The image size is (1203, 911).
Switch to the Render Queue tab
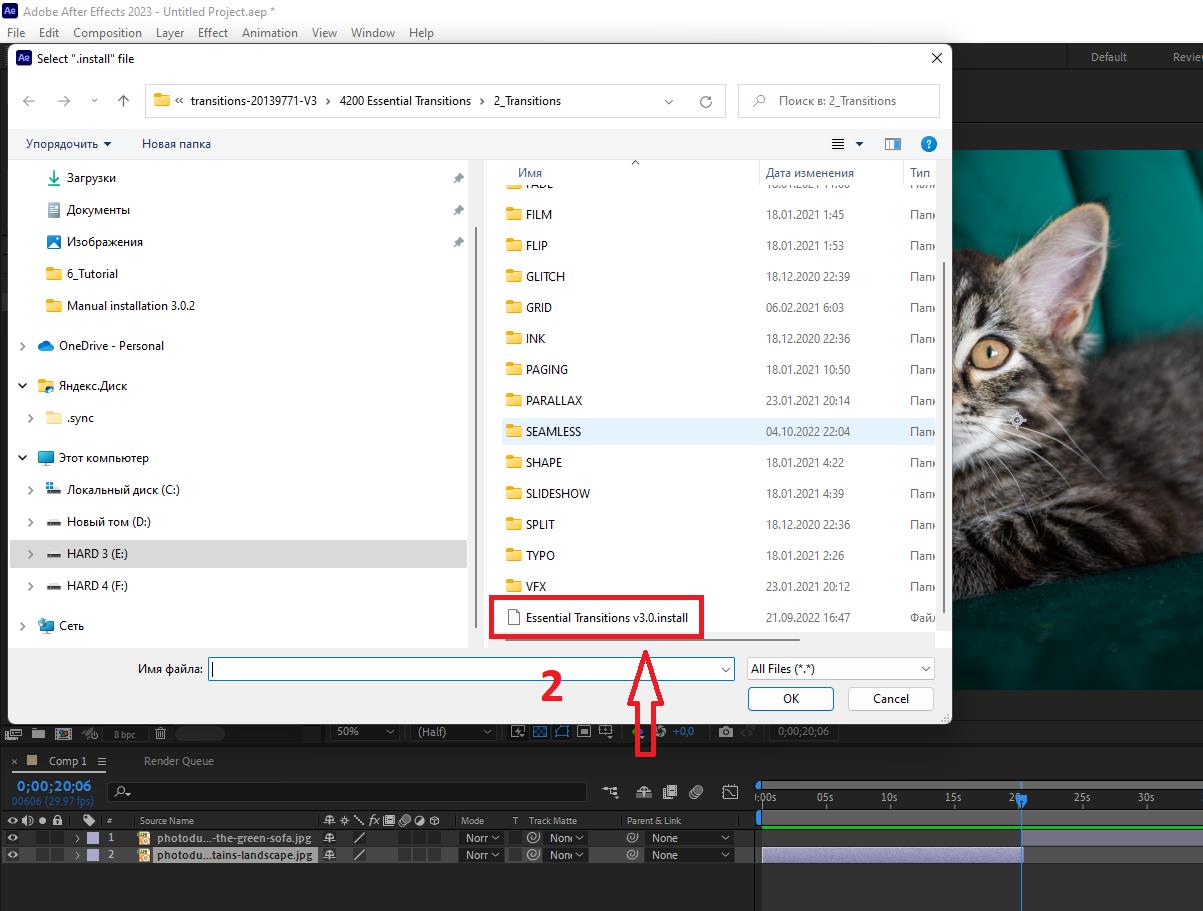coord(178,761)
